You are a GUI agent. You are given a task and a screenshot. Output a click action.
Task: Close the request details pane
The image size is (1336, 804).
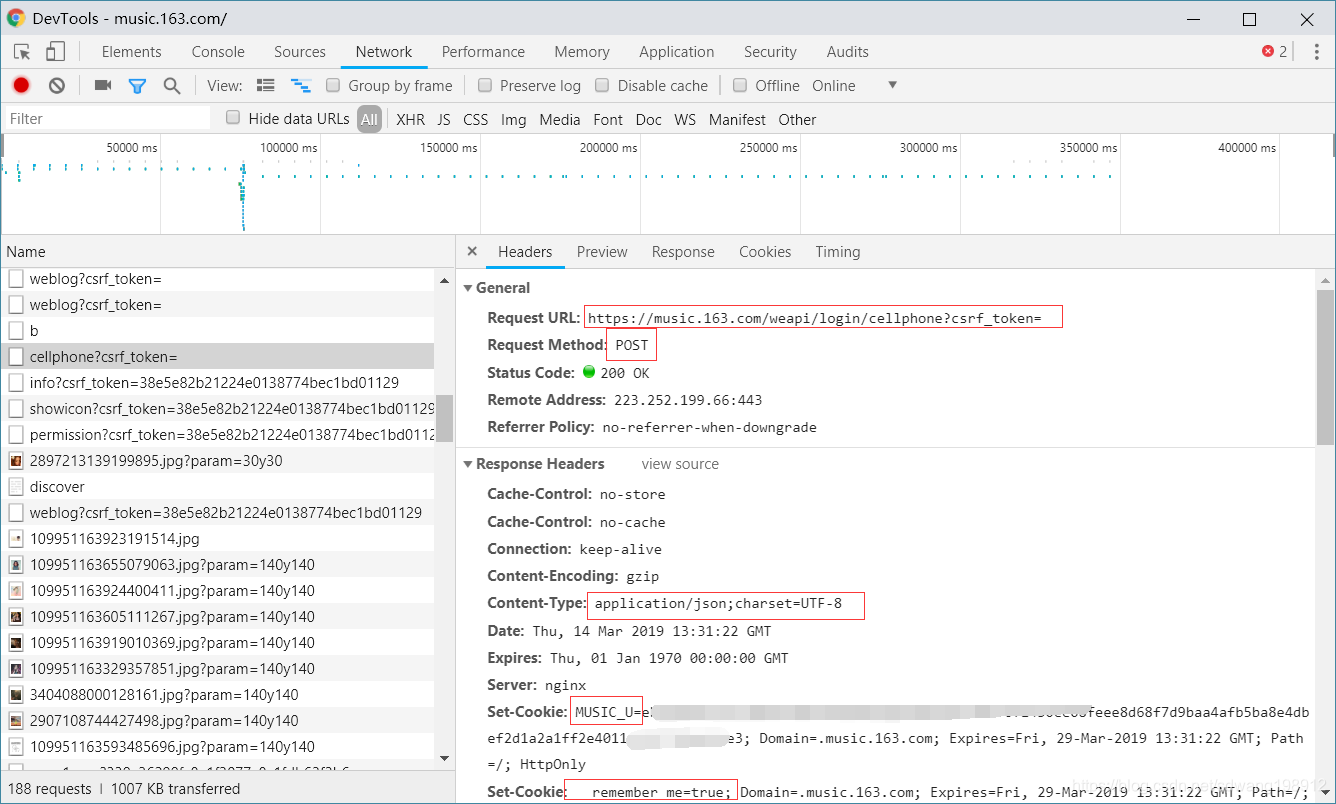472,252
